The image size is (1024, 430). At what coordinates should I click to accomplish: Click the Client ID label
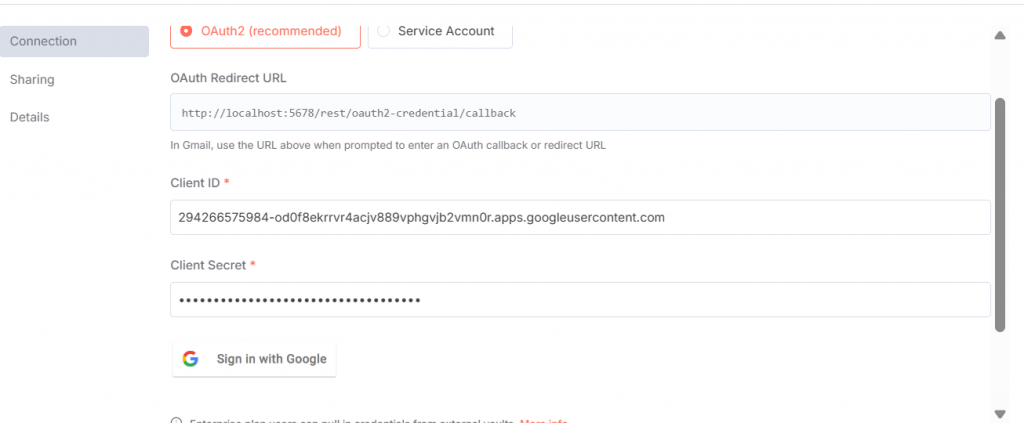(x=195, y=182)
